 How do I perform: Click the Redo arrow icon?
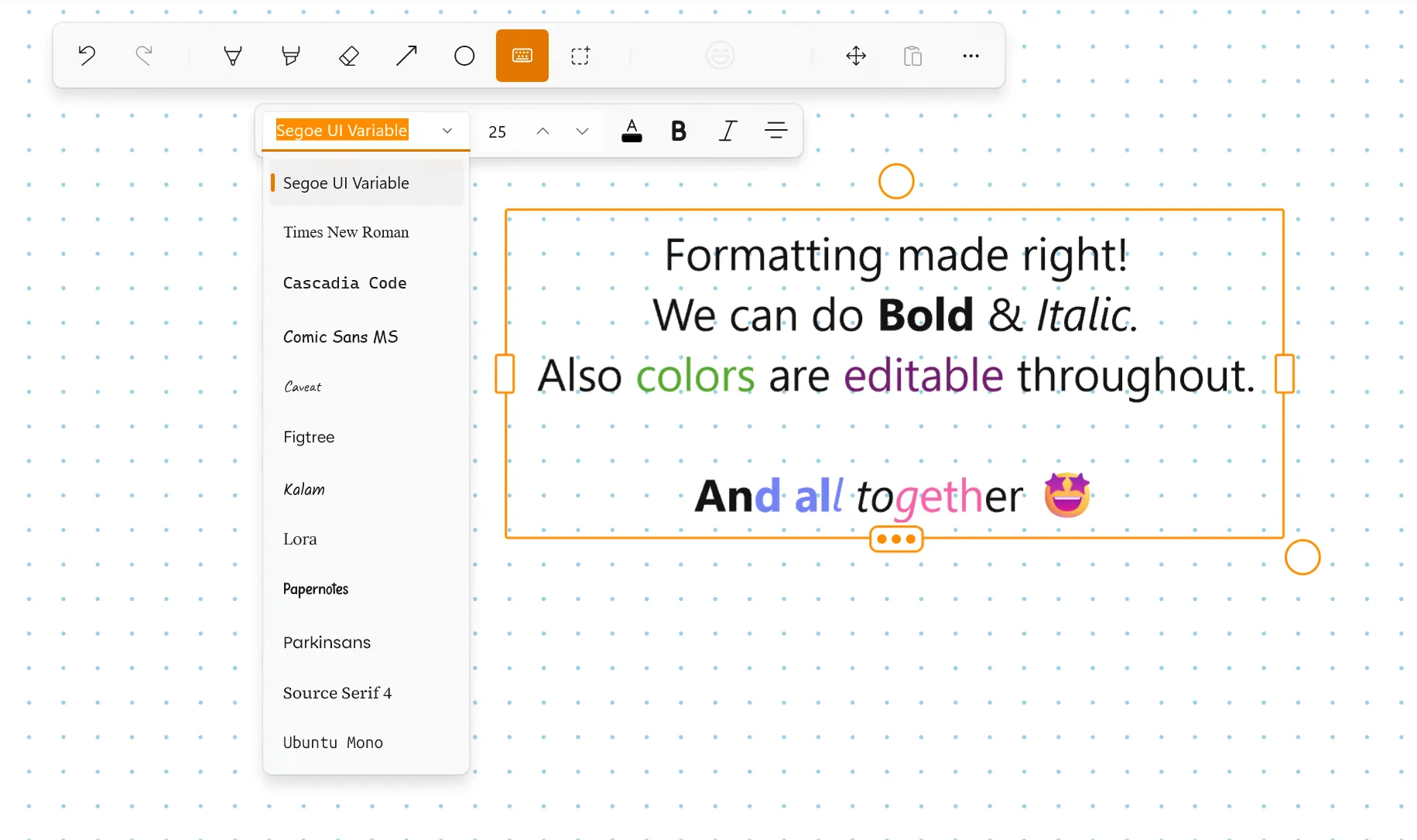click(144, 56)
